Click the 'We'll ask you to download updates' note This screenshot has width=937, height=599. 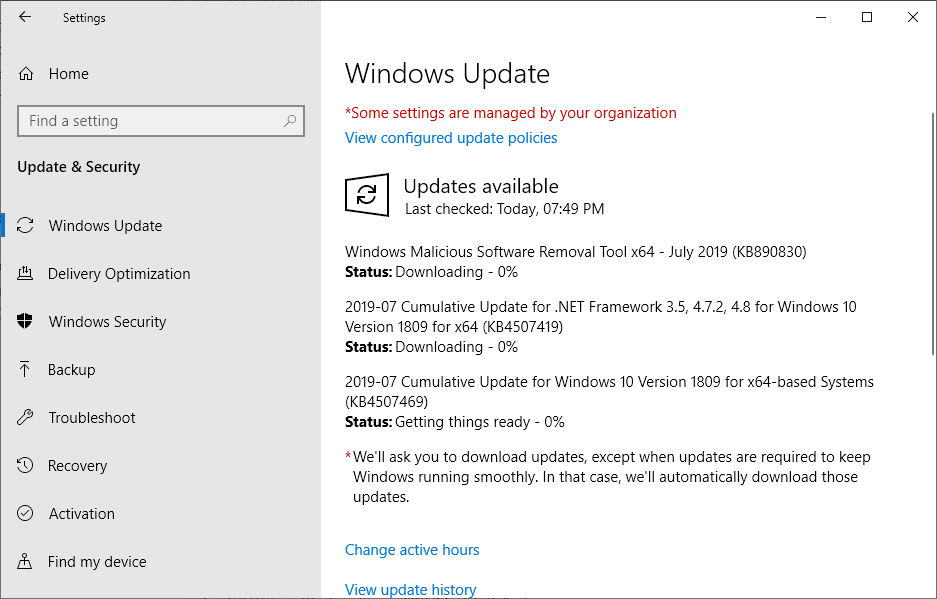[610, 476]
